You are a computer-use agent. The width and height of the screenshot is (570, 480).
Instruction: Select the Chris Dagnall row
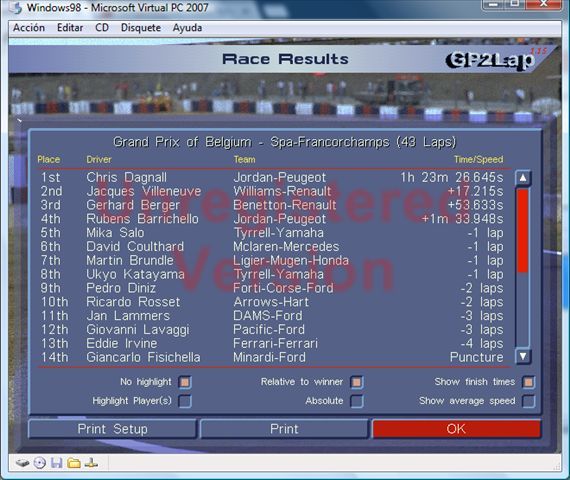(x=272, y=177)
